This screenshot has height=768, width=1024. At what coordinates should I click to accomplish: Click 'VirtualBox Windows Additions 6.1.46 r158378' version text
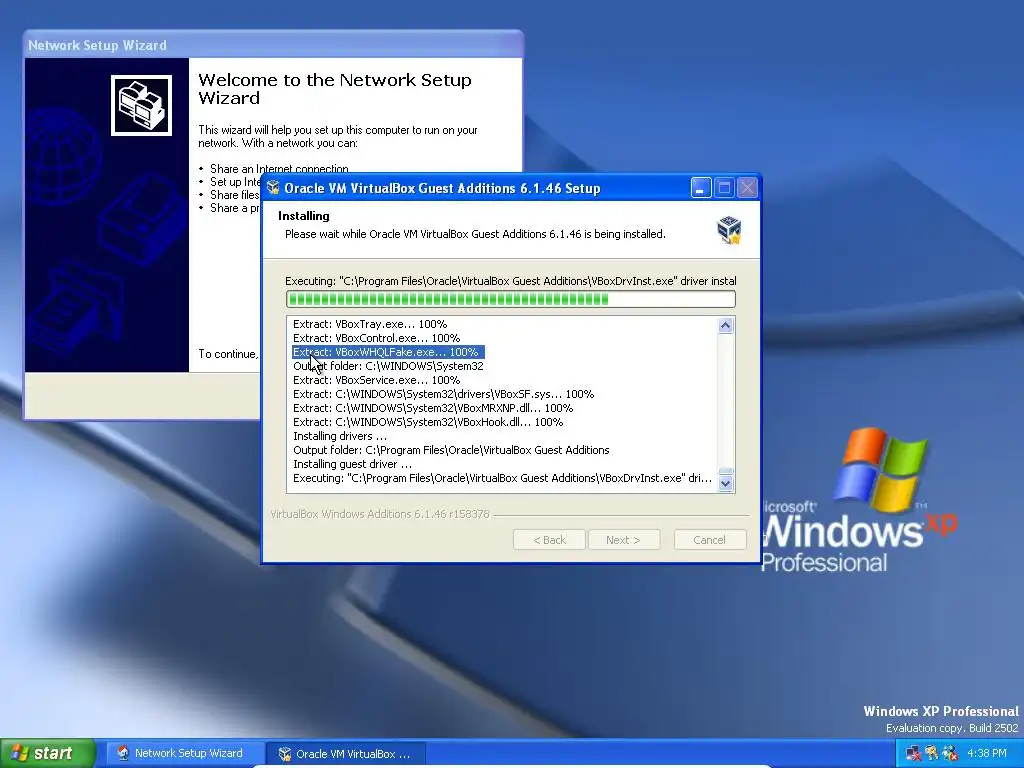[379, 514]
